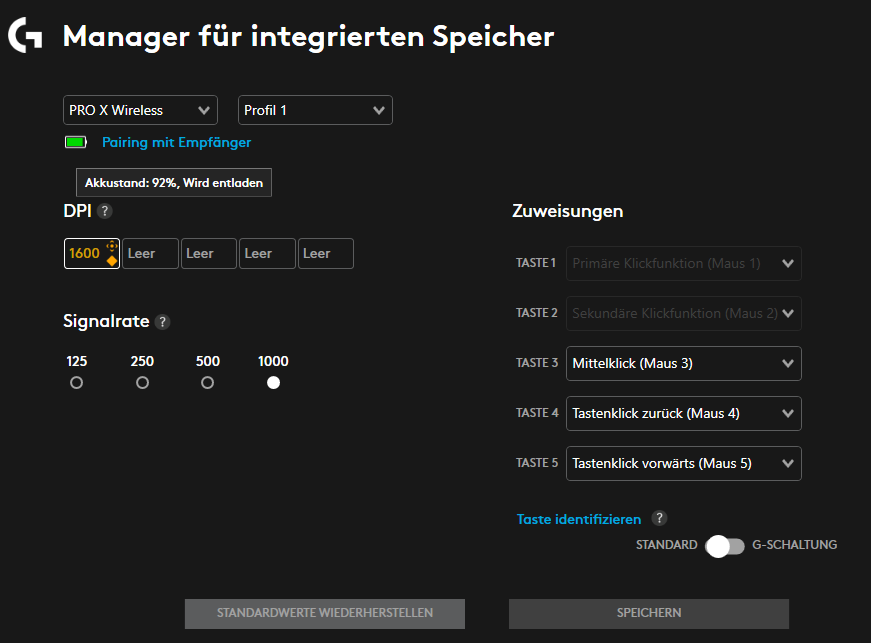Click the Zuweisungen heading
This screenshot has height=643, width=871.
click(x=568, y=211)
